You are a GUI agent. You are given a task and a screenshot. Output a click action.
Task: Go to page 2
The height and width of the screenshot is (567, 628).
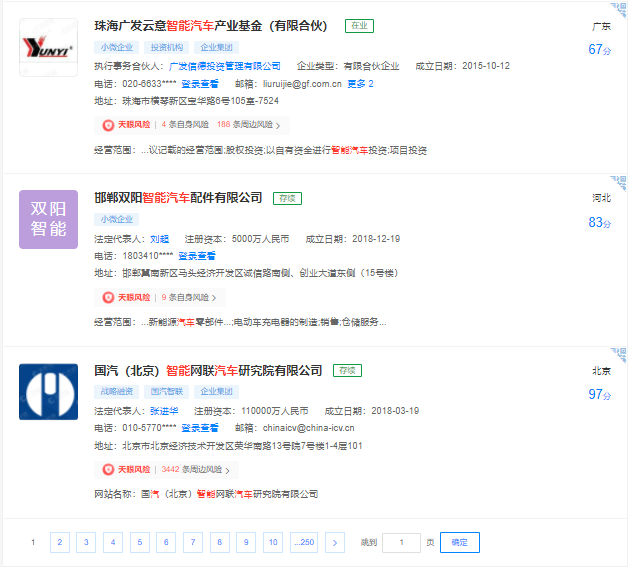pyautogui.click(x=60, y=543)
